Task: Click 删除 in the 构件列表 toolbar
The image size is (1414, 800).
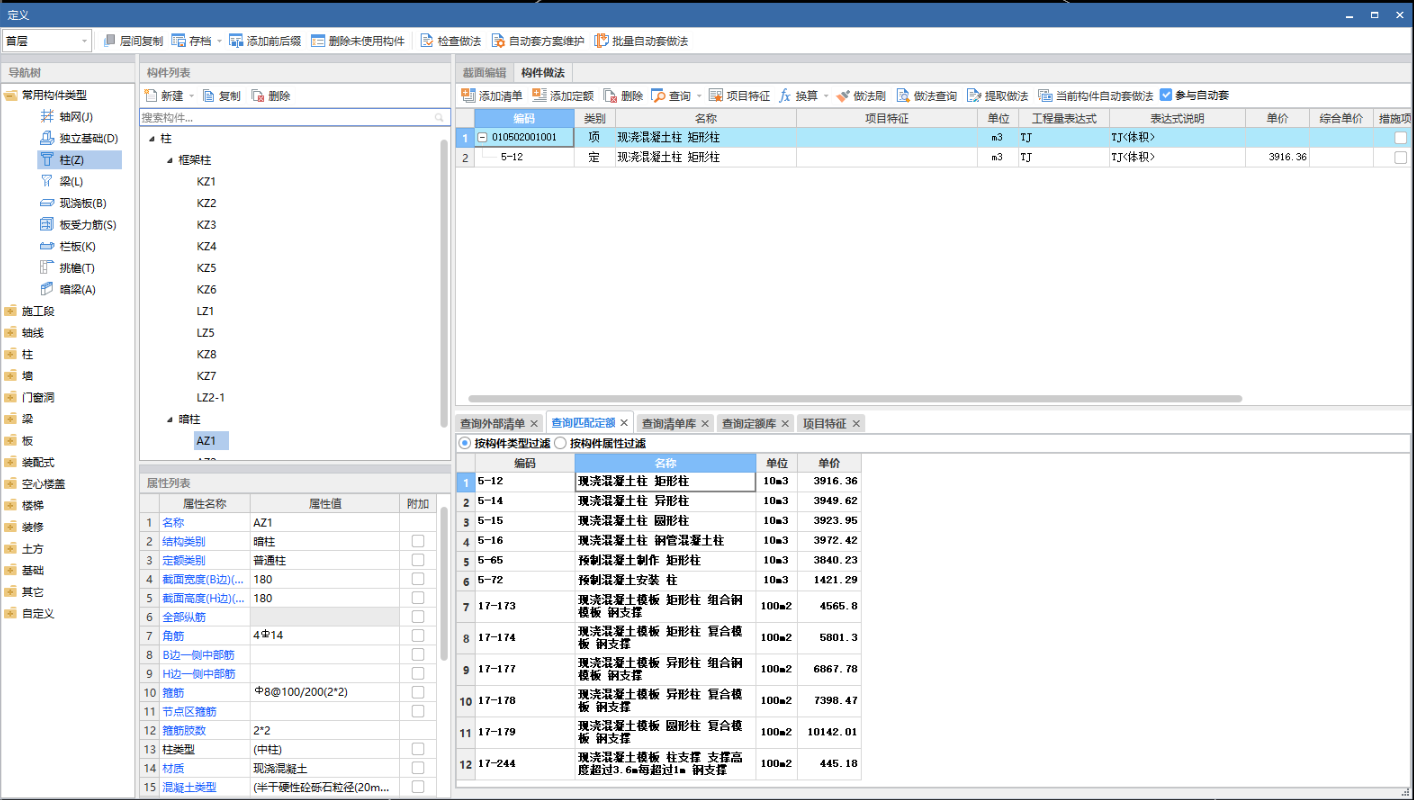Action: (270, 96)
